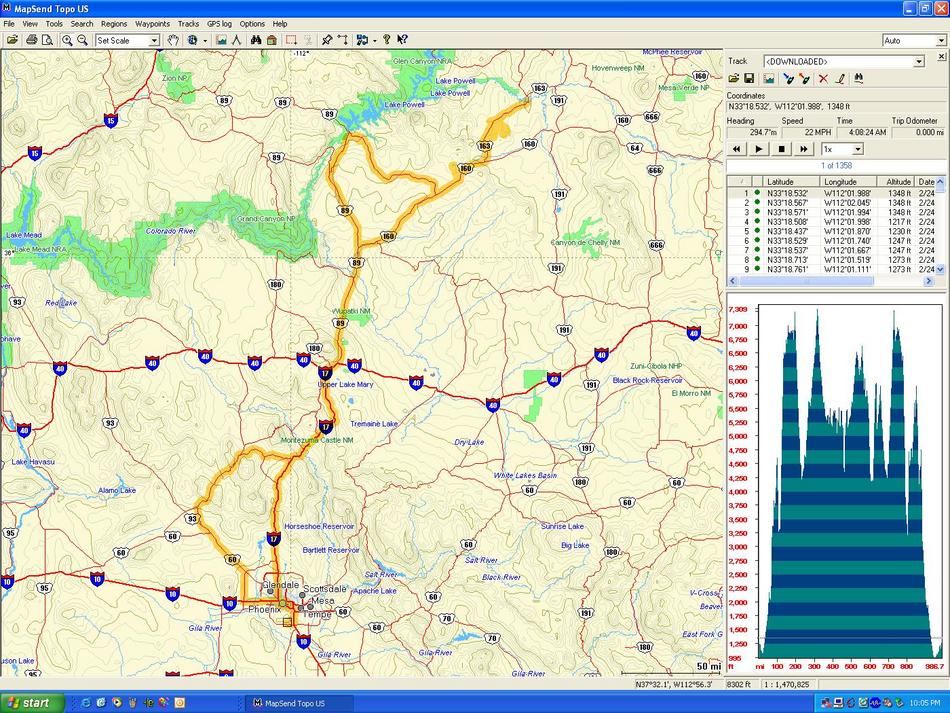Open the View menu

(x=30, y=24)
